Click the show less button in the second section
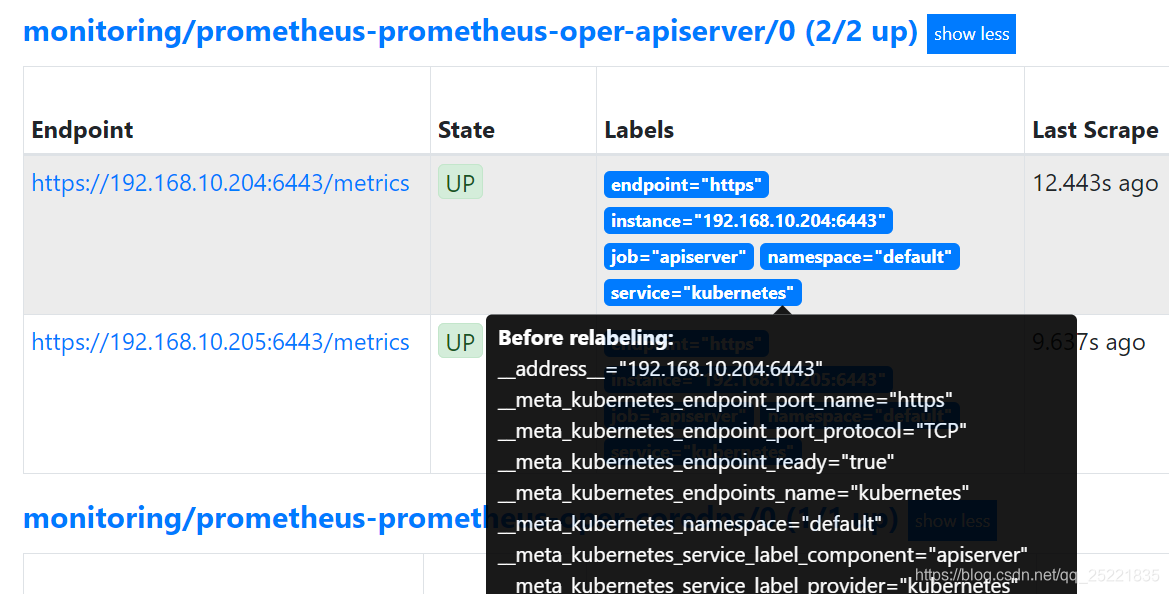 [951, 520]
